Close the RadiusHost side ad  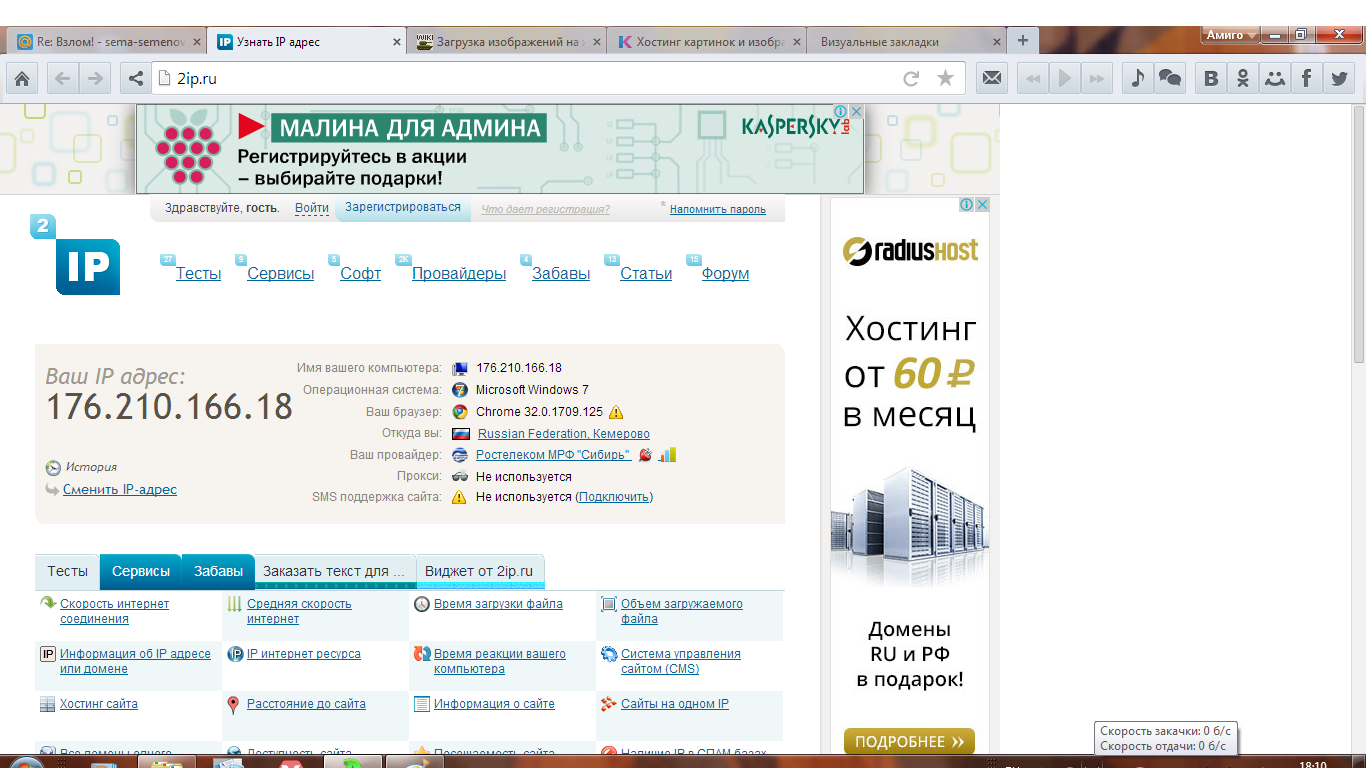coord(983,204)
